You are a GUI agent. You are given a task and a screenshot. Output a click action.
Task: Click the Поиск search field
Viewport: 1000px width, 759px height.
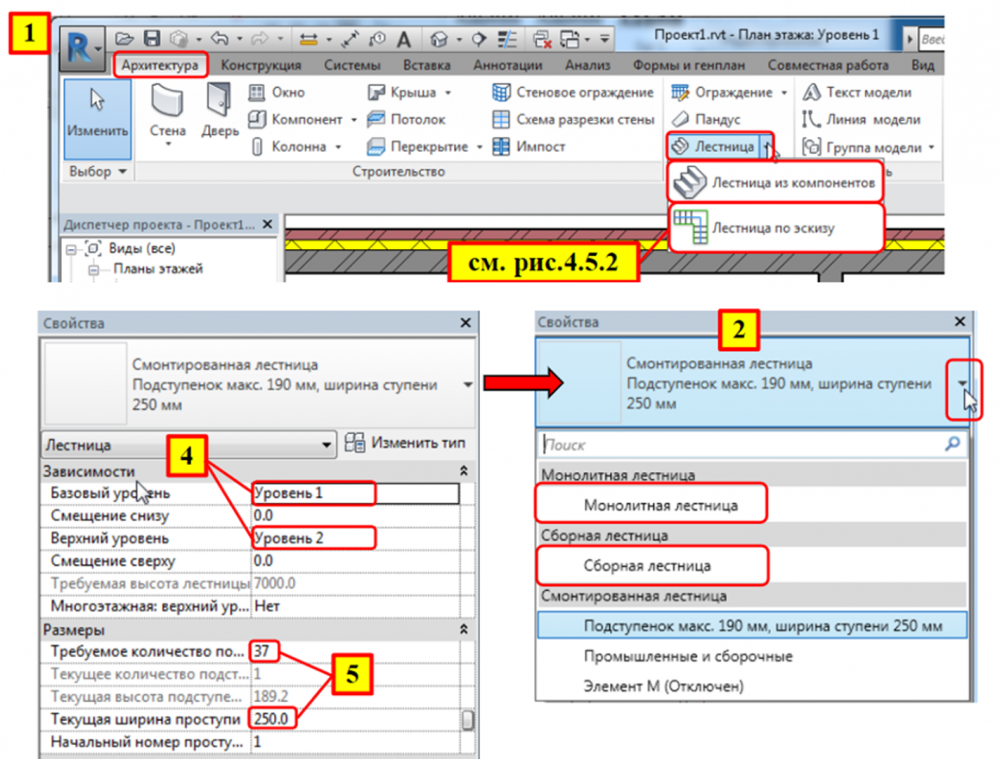(740, 444)
